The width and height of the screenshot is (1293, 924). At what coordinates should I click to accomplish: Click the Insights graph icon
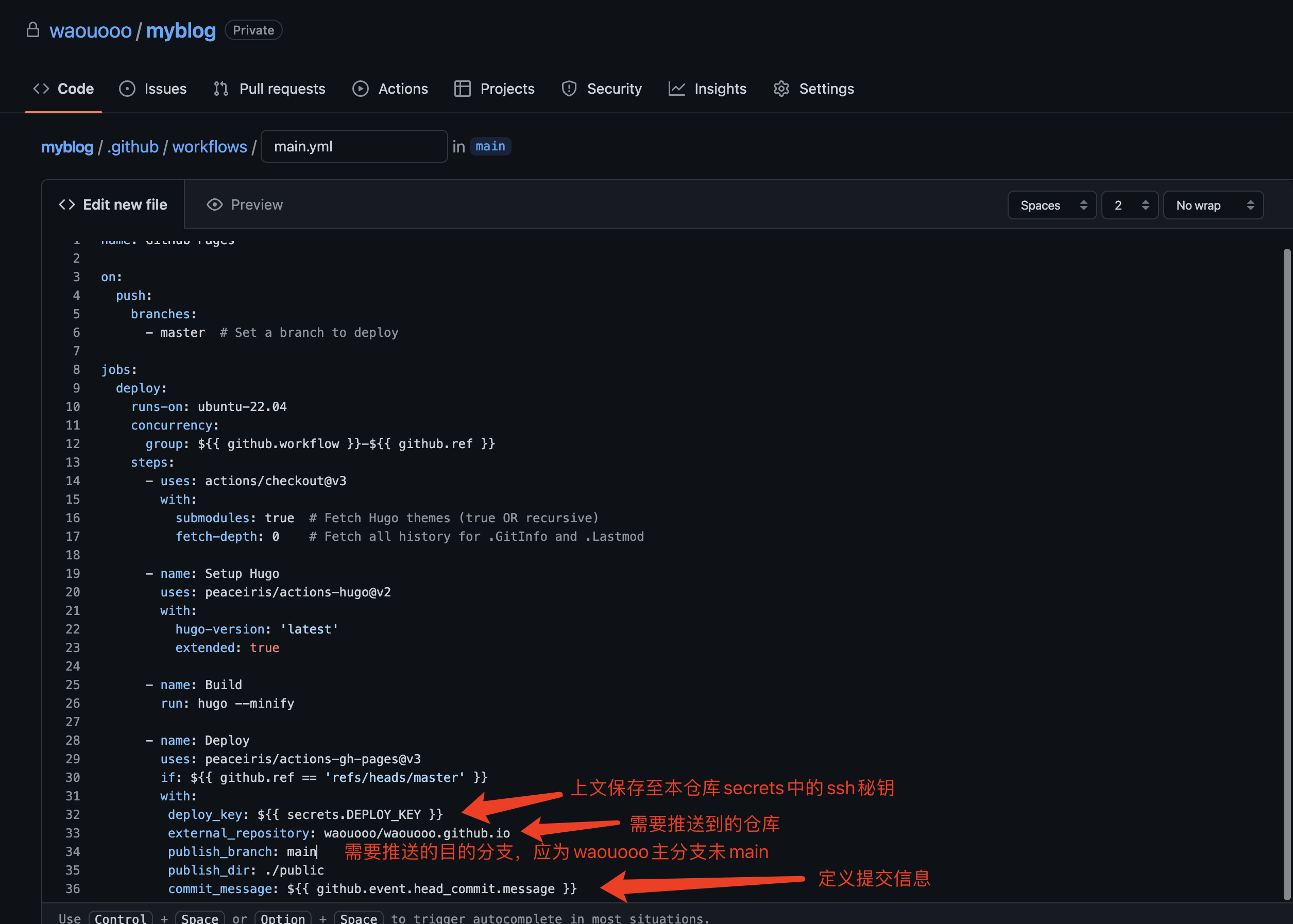(676, 89)
